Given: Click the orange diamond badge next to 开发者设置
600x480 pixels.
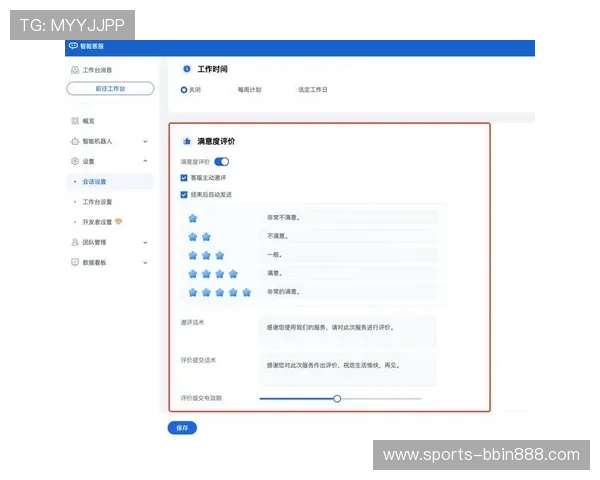Looking at the screenshot, I should 119,222.
